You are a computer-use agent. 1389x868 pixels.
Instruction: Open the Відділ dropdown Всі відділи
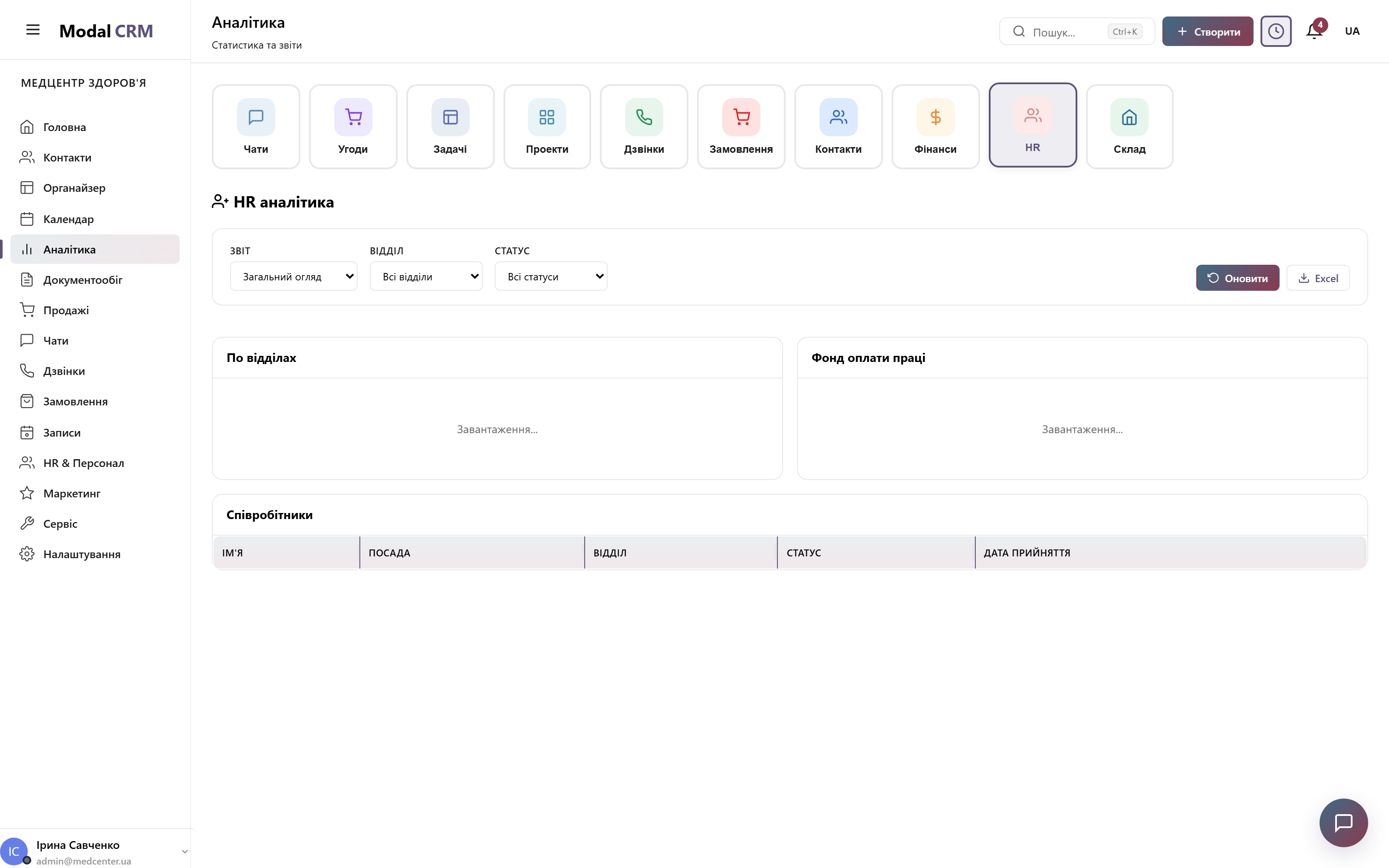click(x=426, y=276)
